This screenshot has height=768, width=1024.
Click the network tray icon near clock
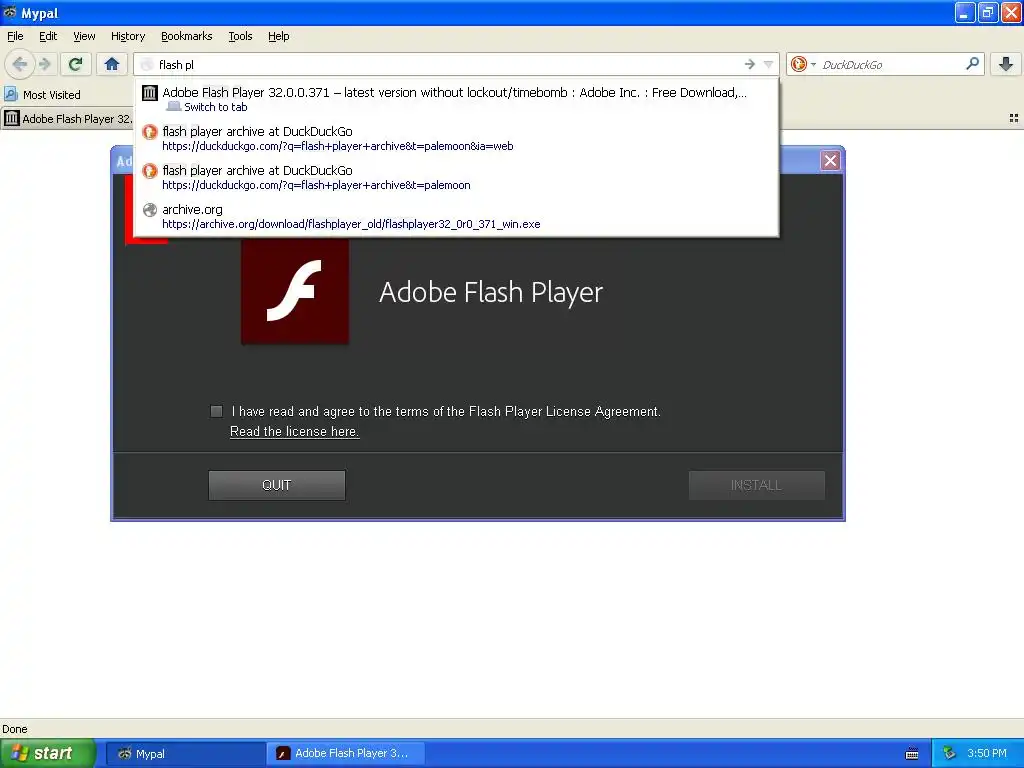[x=949, y=754]
